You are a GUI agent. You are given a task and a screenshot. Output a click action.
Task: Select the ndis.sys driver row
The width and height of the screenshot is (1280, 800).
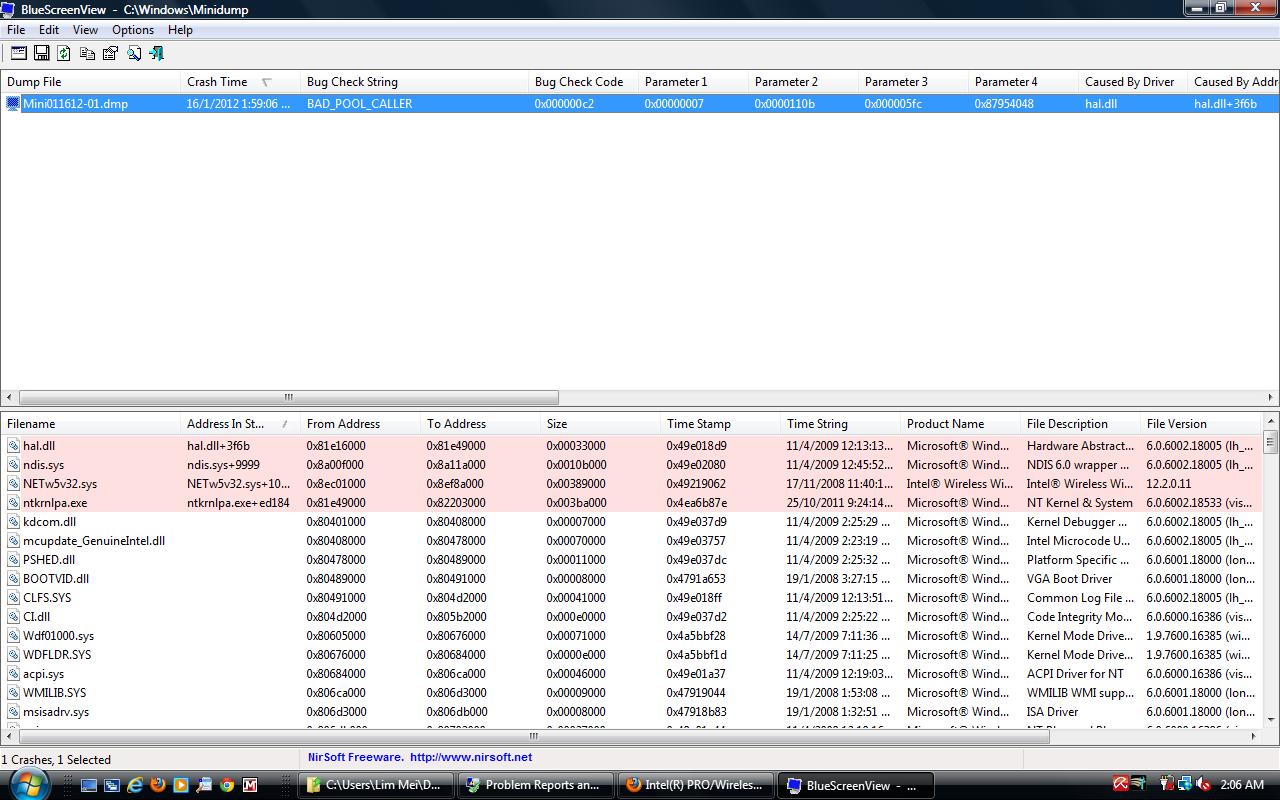point(631,465)
